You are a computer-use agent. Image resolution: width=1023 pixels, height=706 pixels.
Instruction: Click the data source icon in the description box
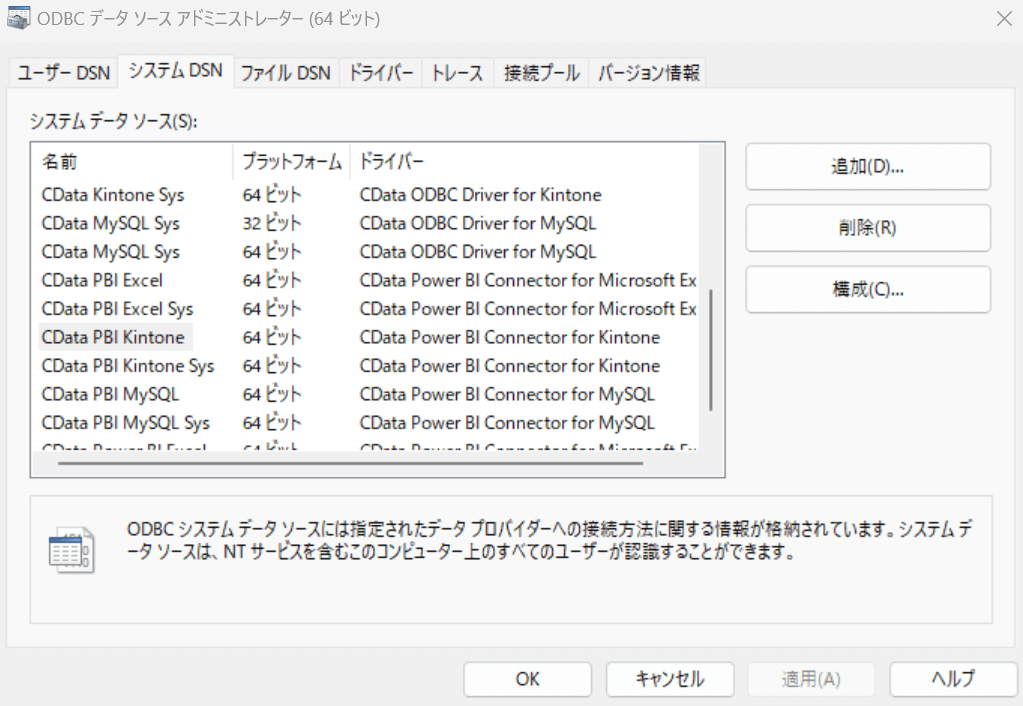(x=72, y=550)
